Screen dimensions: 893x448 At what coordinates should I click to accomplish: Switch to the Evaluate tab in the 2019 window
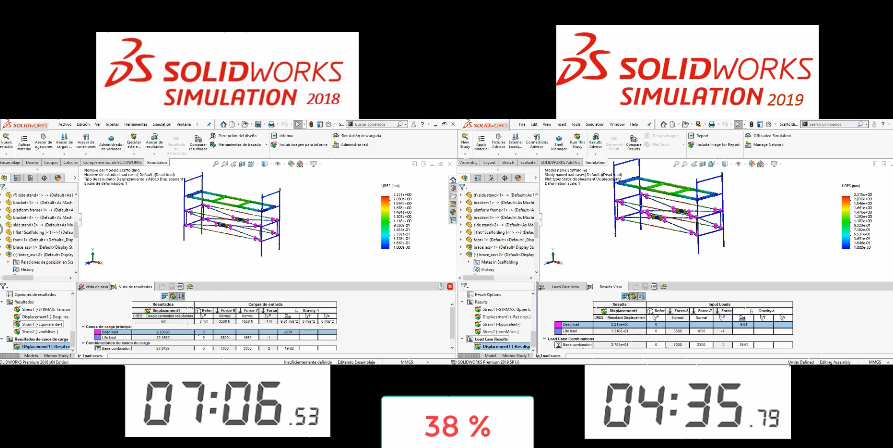click(528, 161)
